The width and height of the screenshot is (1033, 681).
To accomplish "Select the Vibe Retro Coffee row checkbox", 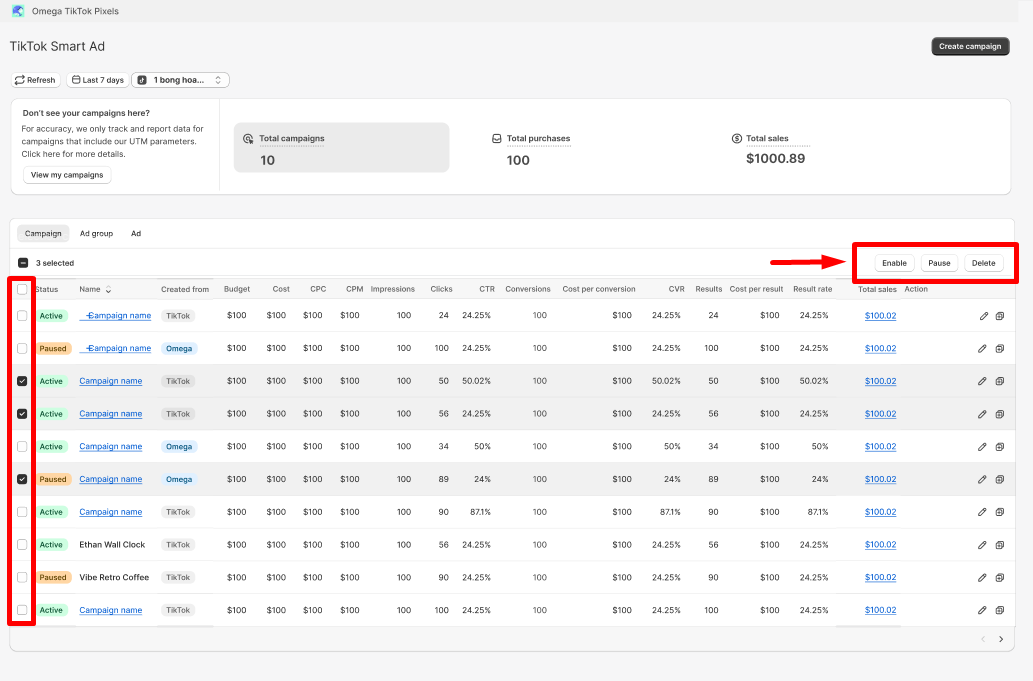I will (x=22, y=577).
